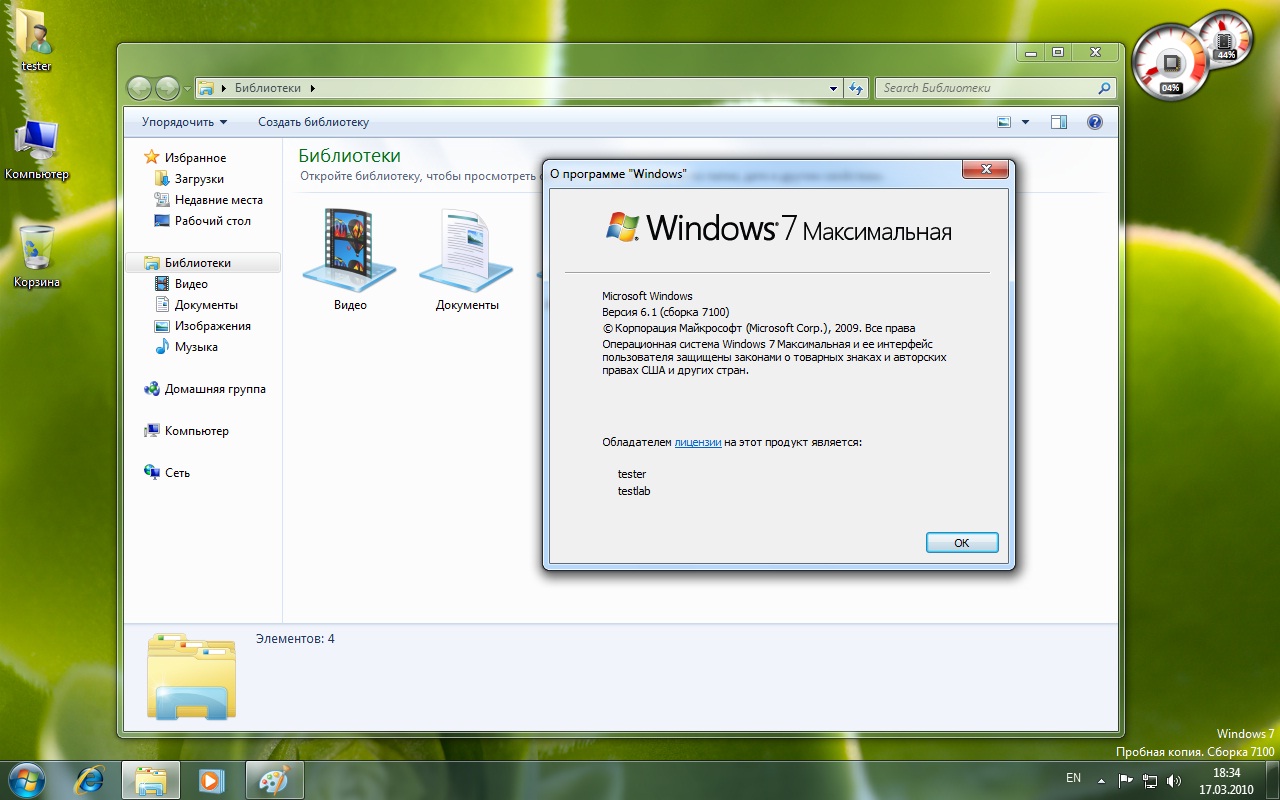The image size is (1280, 800).
Task: Click the Forward arrow in Explorer
Action: (167, 88)
